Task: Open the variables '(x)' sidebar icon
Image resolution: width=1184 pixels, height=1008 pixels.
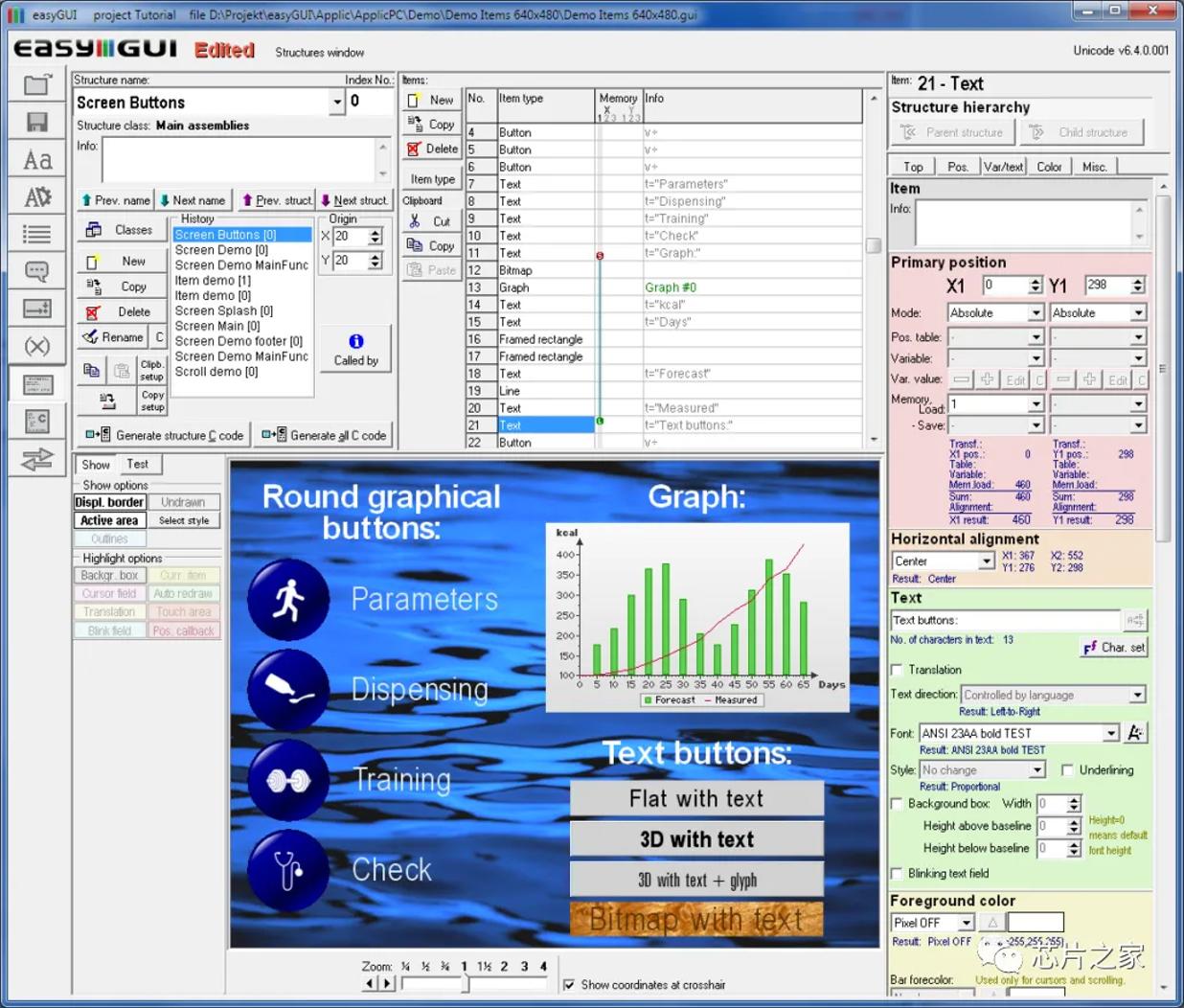Action: (37, 346)
